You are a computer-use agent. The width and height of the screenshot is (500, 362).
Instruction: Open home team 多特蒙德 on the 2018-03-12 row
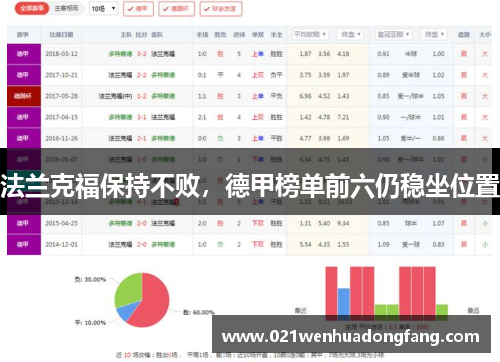[120, 54]
